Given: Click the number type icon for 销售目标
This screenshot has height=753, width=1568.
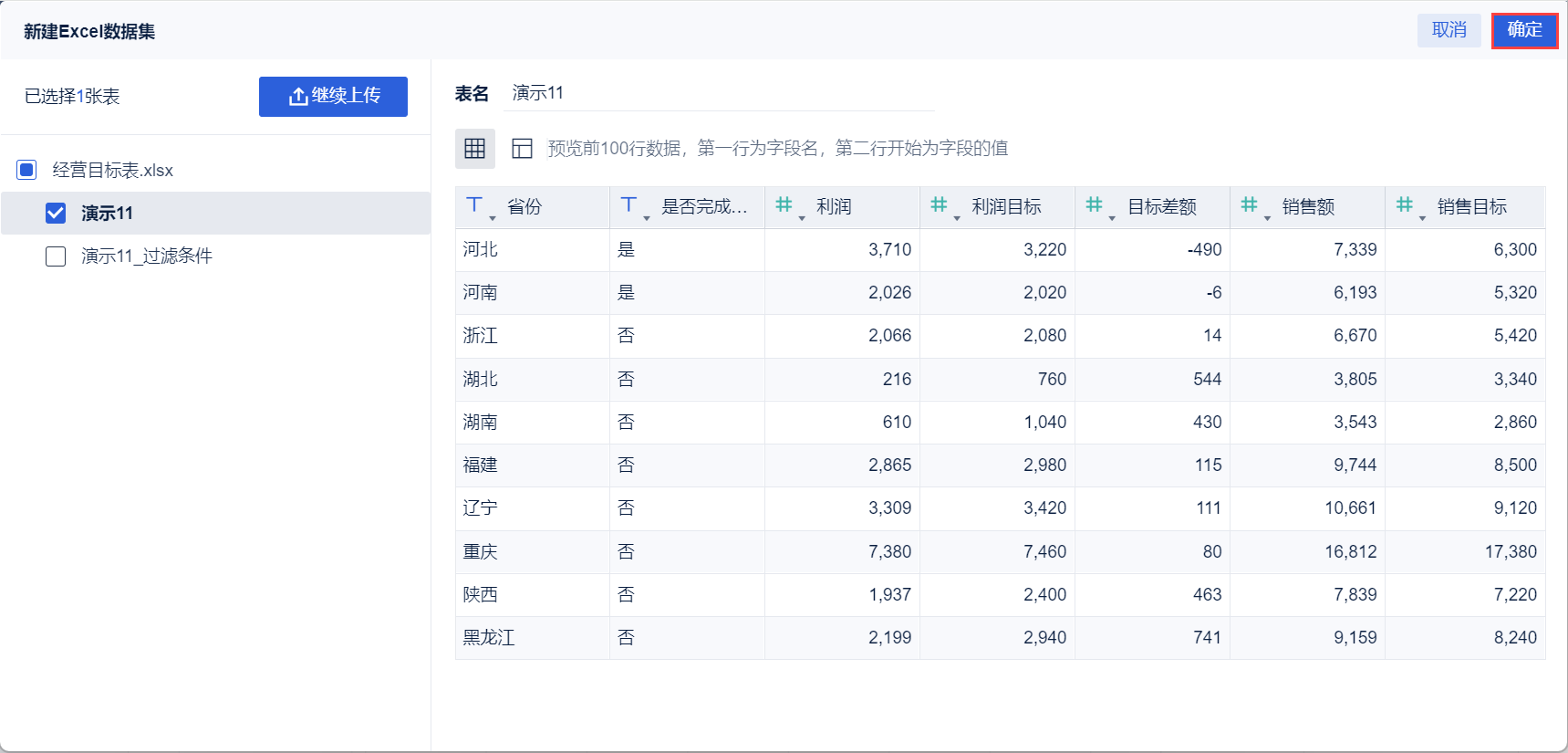Looking at the screenshot, I should (x=1405, y=206).
